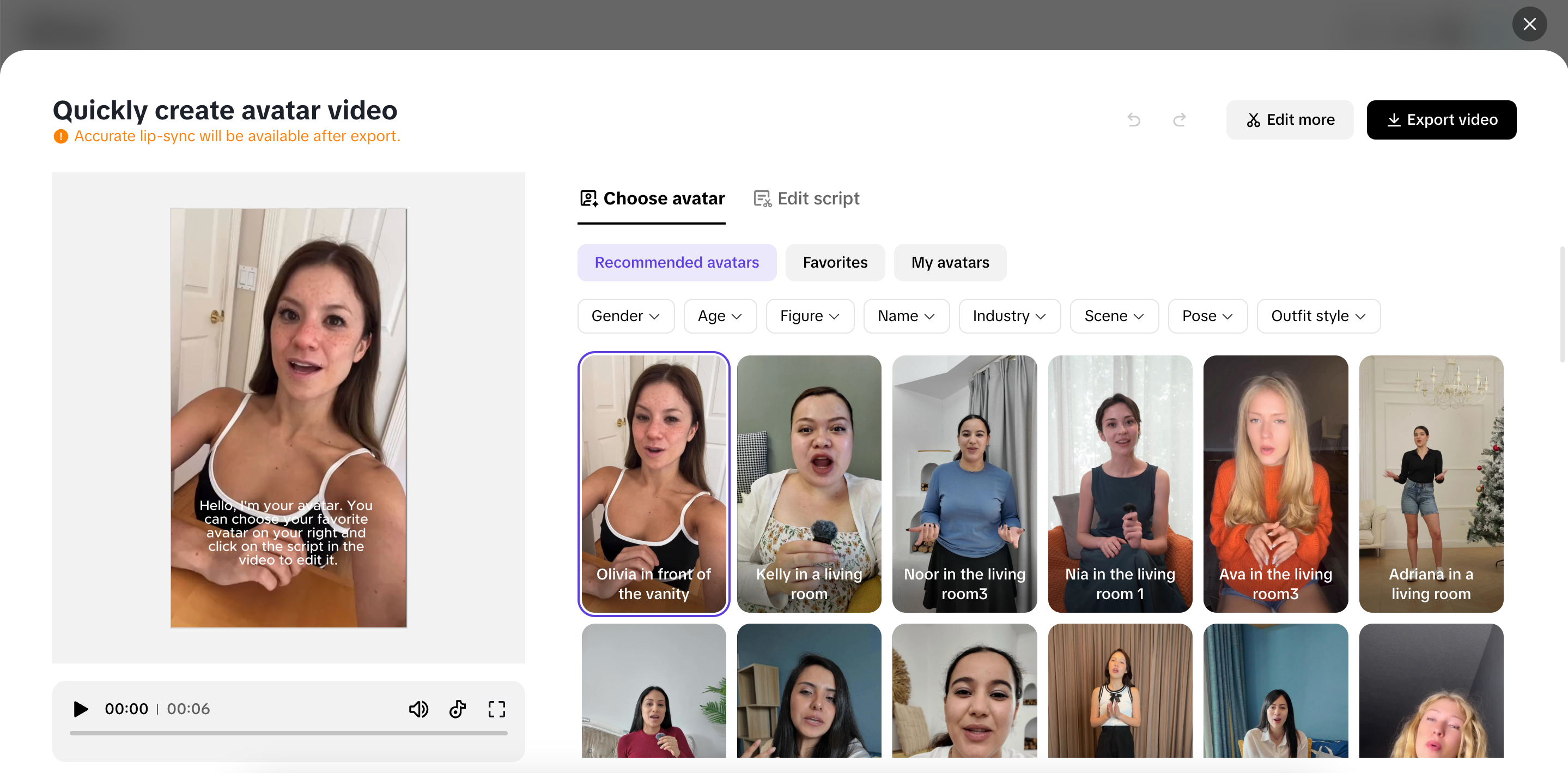This screenshot has width=1568, height=773.
Task: Open the Gender filter dropdown
Action: 625,316
